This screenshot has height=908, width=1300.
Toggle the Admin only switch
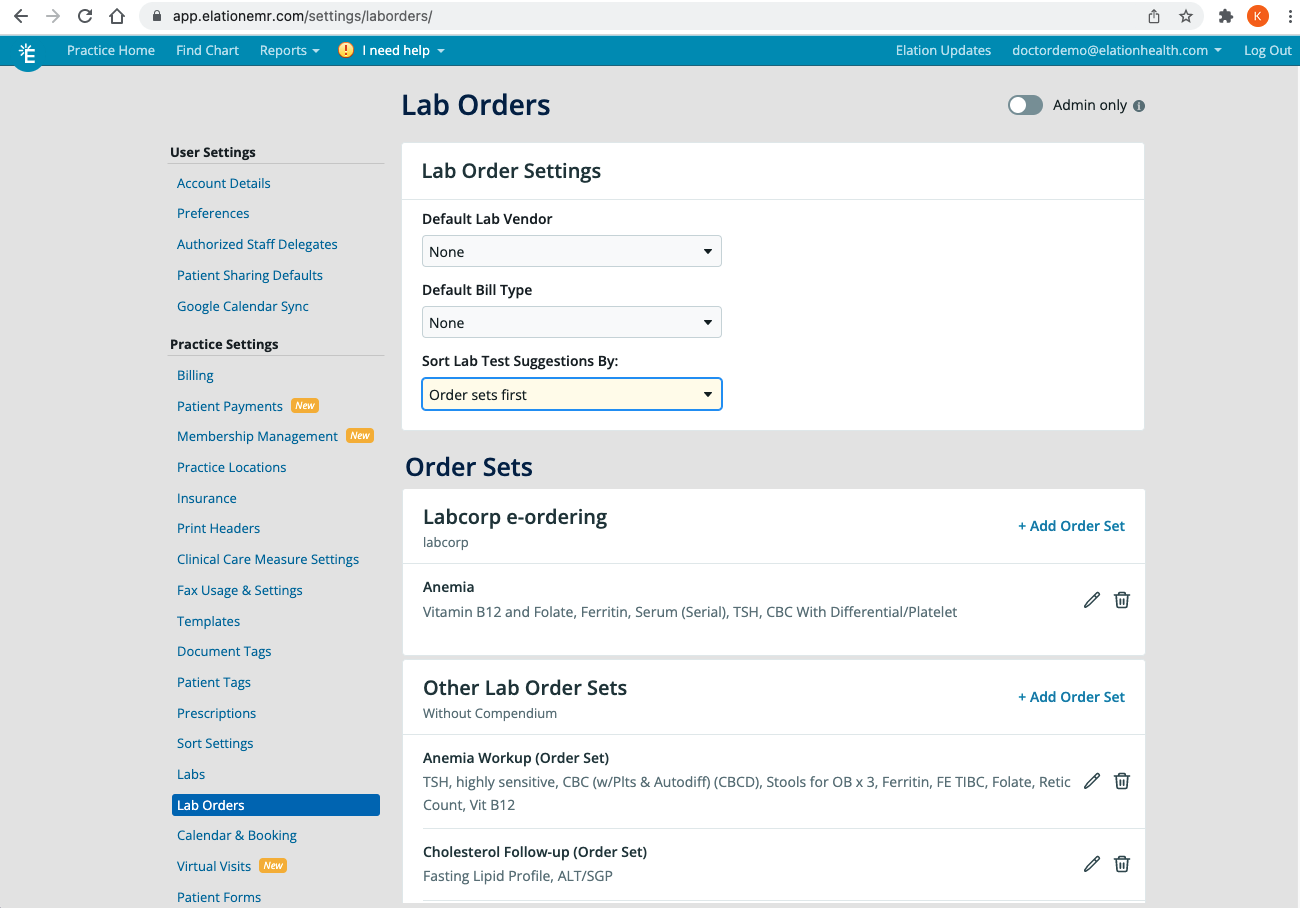[x=1025, y=105]
